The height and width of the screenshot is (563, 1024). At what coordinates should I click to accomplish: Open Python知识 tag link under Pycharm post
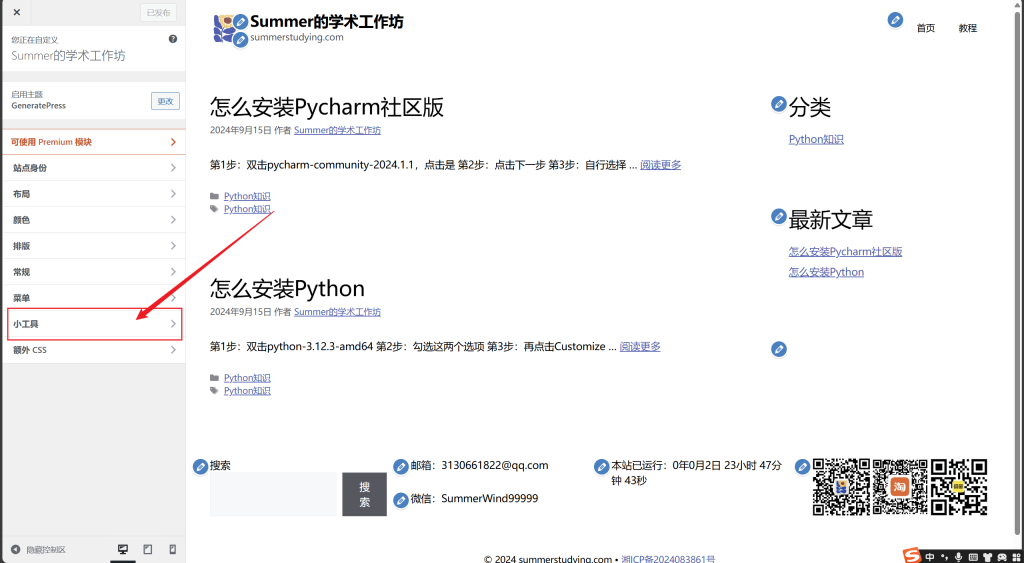[247, 209]
